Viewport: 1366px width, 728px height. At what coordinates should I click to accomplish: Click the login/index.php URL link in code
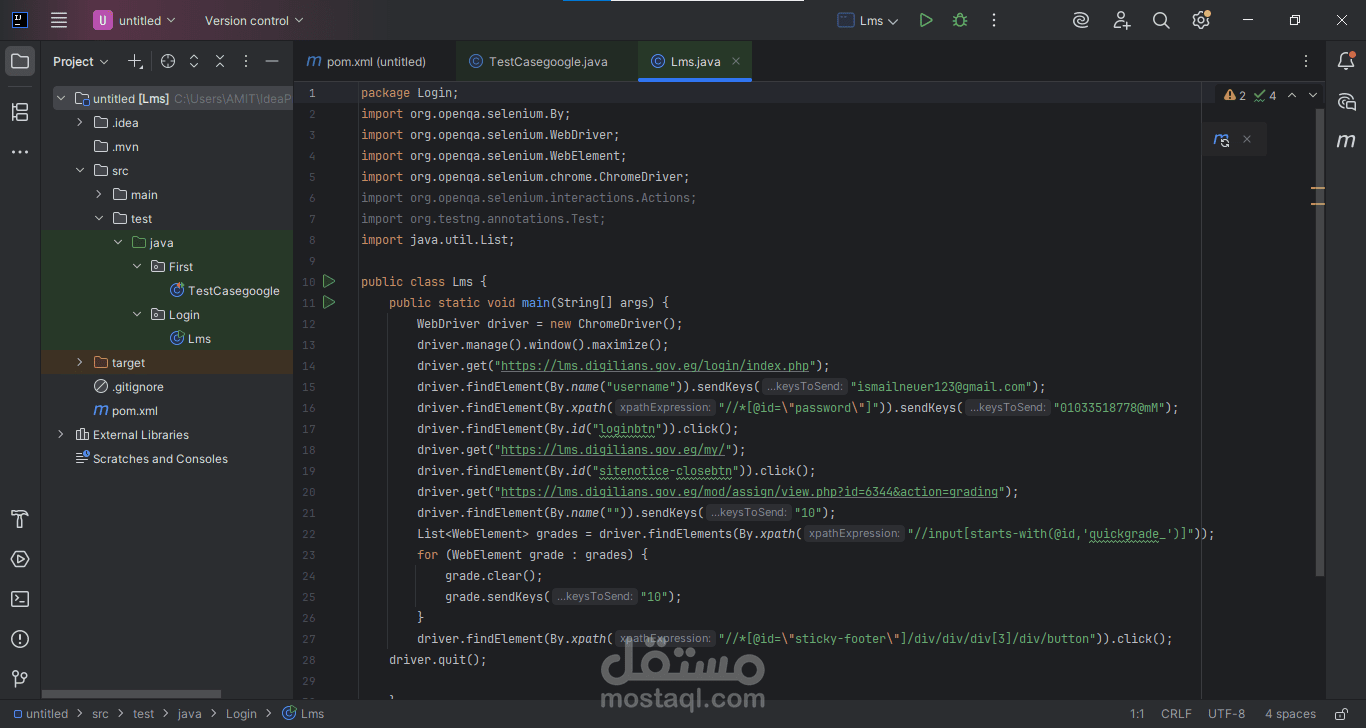tap(653, 366)
